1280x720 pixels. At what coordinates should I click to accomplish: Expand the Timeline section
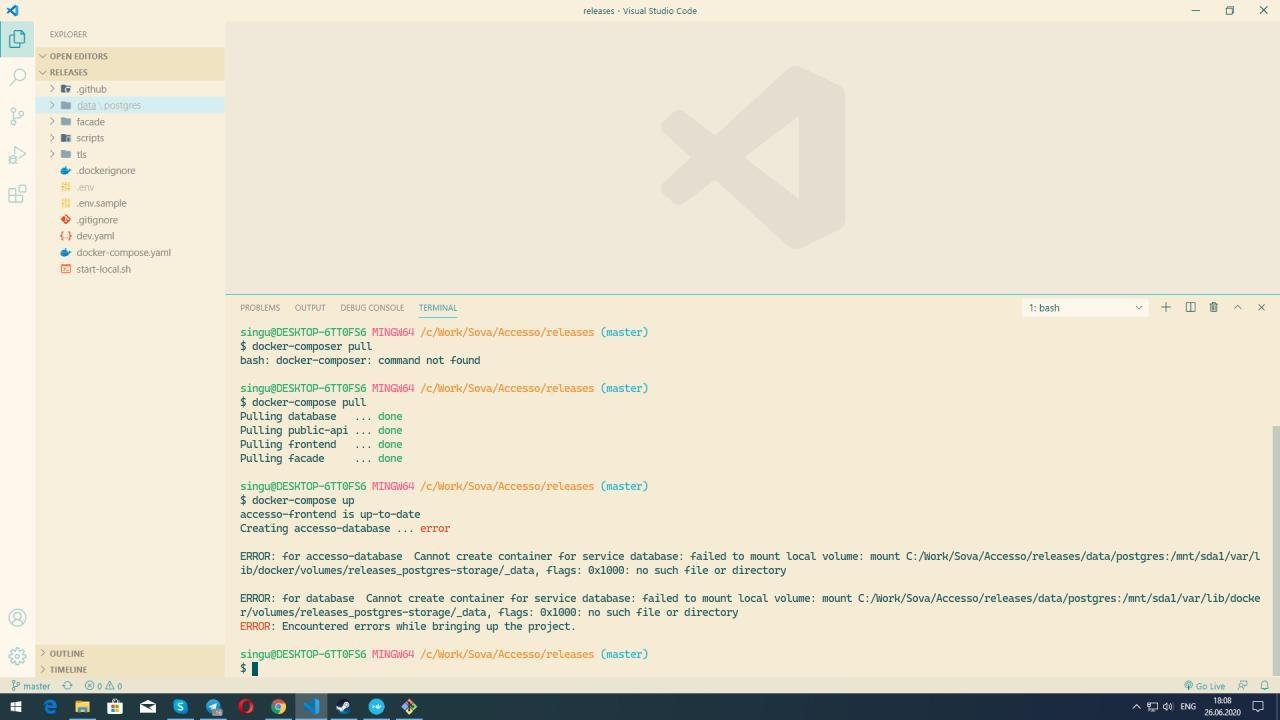tap(130, 669)
